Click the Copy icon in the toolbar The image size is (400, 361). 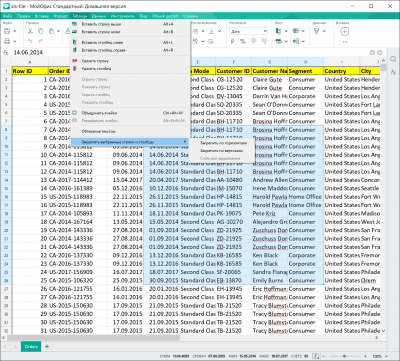click(40, 31)
